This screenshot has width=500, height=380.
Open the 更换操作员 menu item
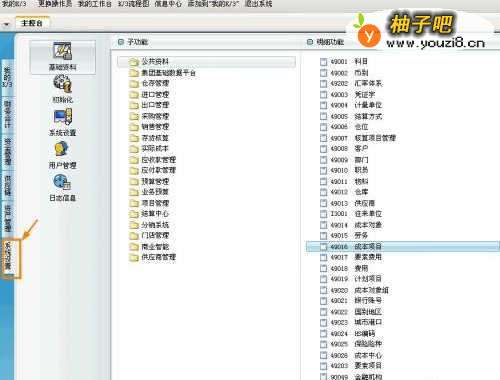click(x=55, y=4)
